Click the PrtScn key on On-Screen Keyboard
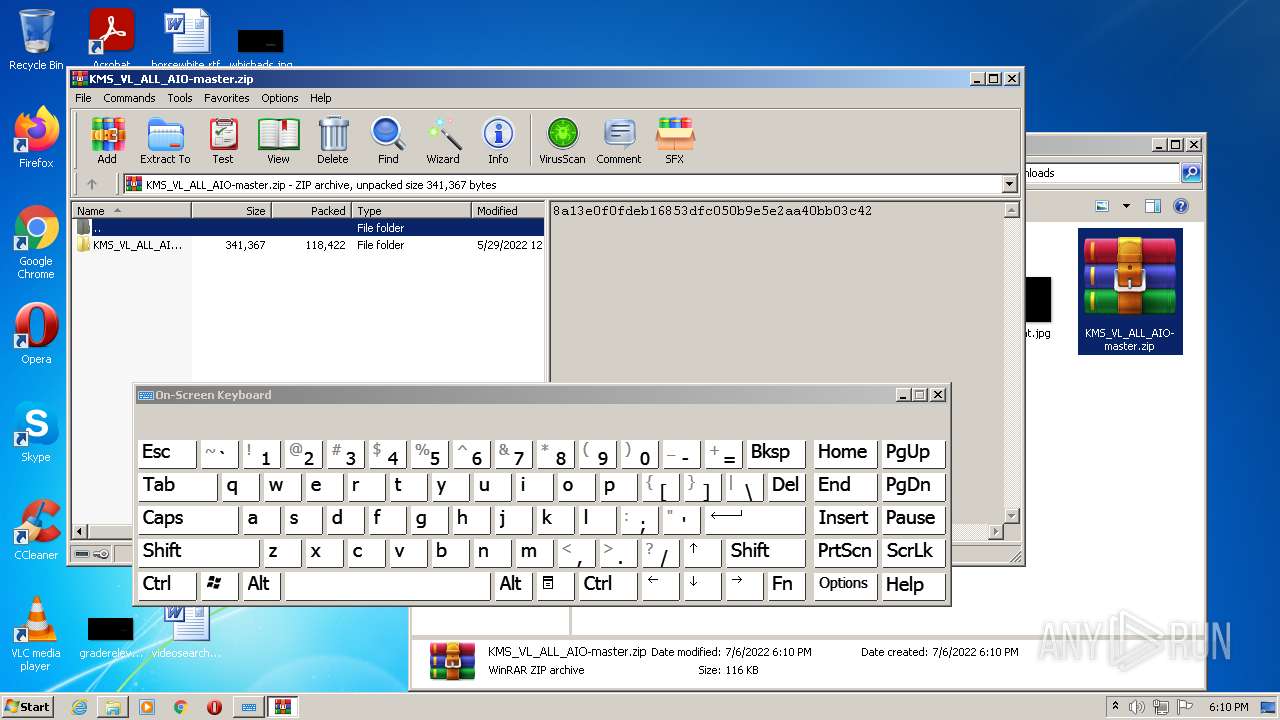This screenshot has height=720, width=1280. tap(845, 552)
